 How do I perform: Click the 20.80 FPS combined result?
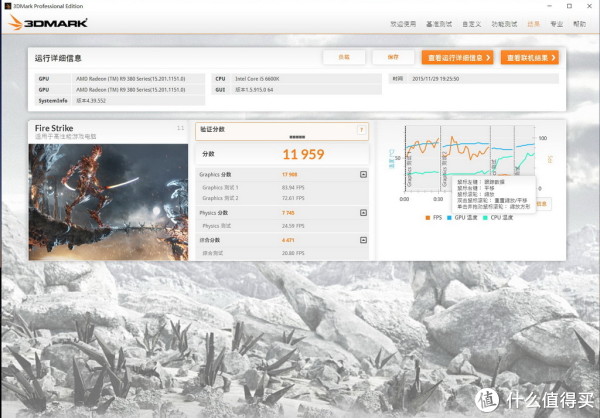(293, 253)
